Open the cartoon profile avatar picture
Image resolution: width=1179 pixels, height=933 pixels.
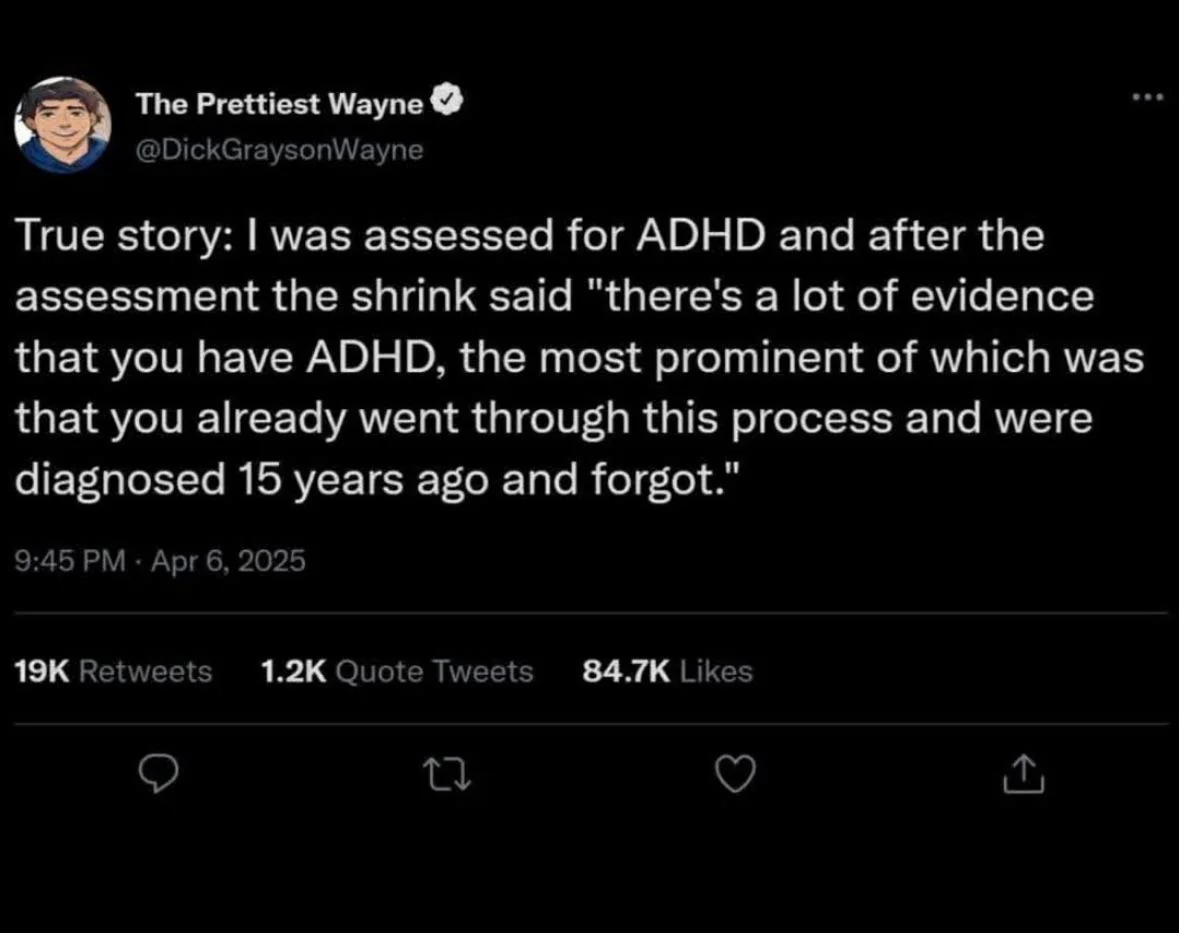click(x=62, y=125)
